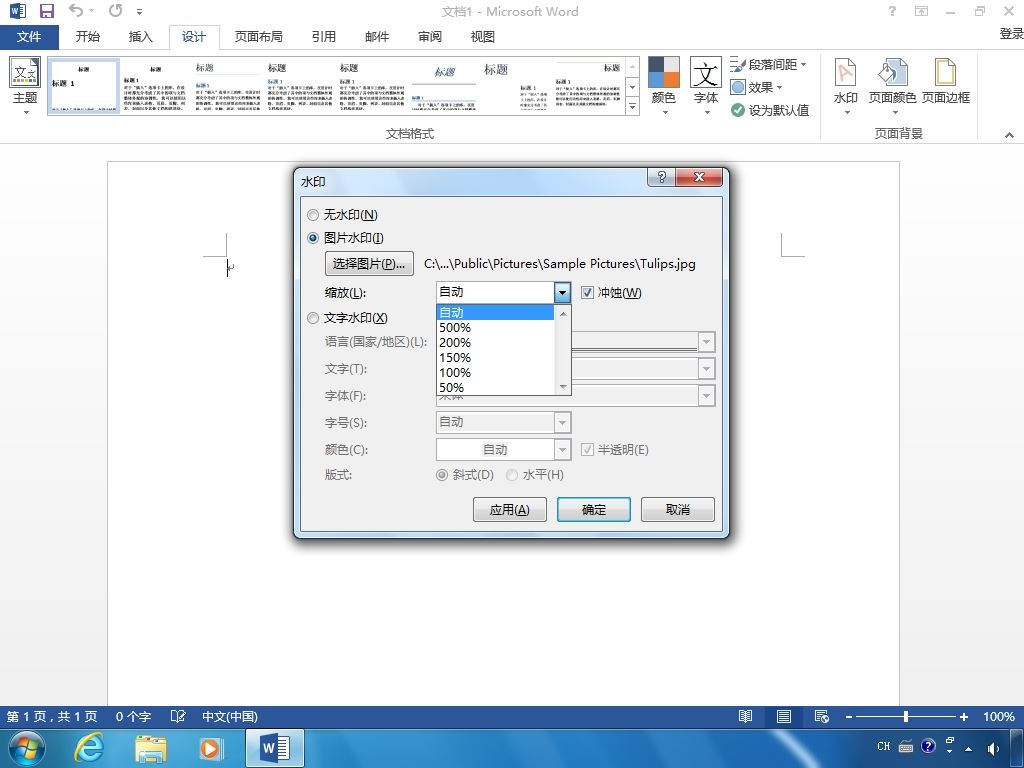Viewport: 1024px width, 768px height.
Task: Open the 缩放 scale dropdown arrow
Action: pos(562,293)
